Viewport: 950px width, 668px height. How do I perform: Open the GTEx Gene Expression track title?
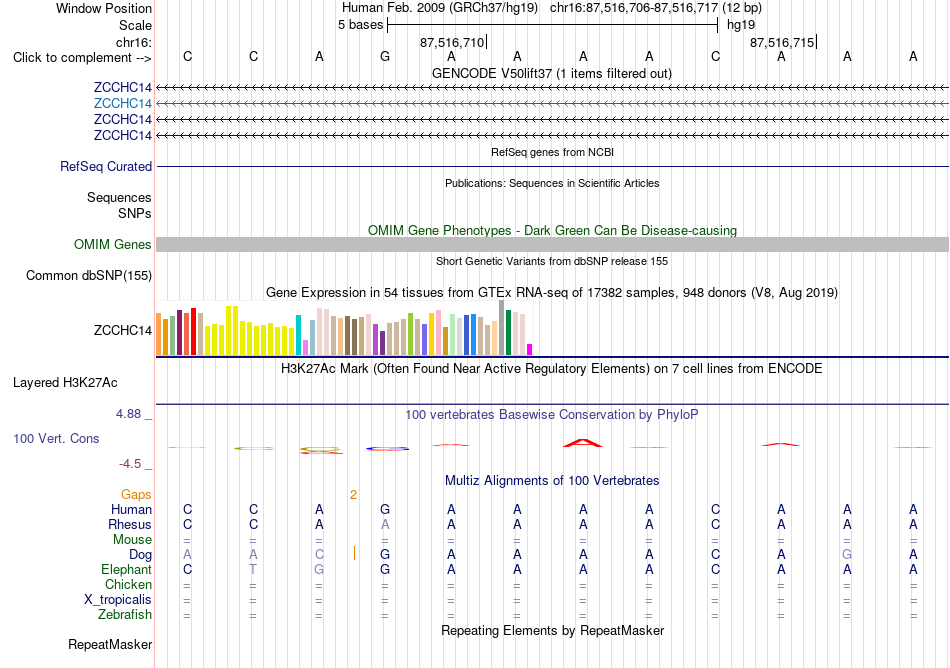pos(552,293)
